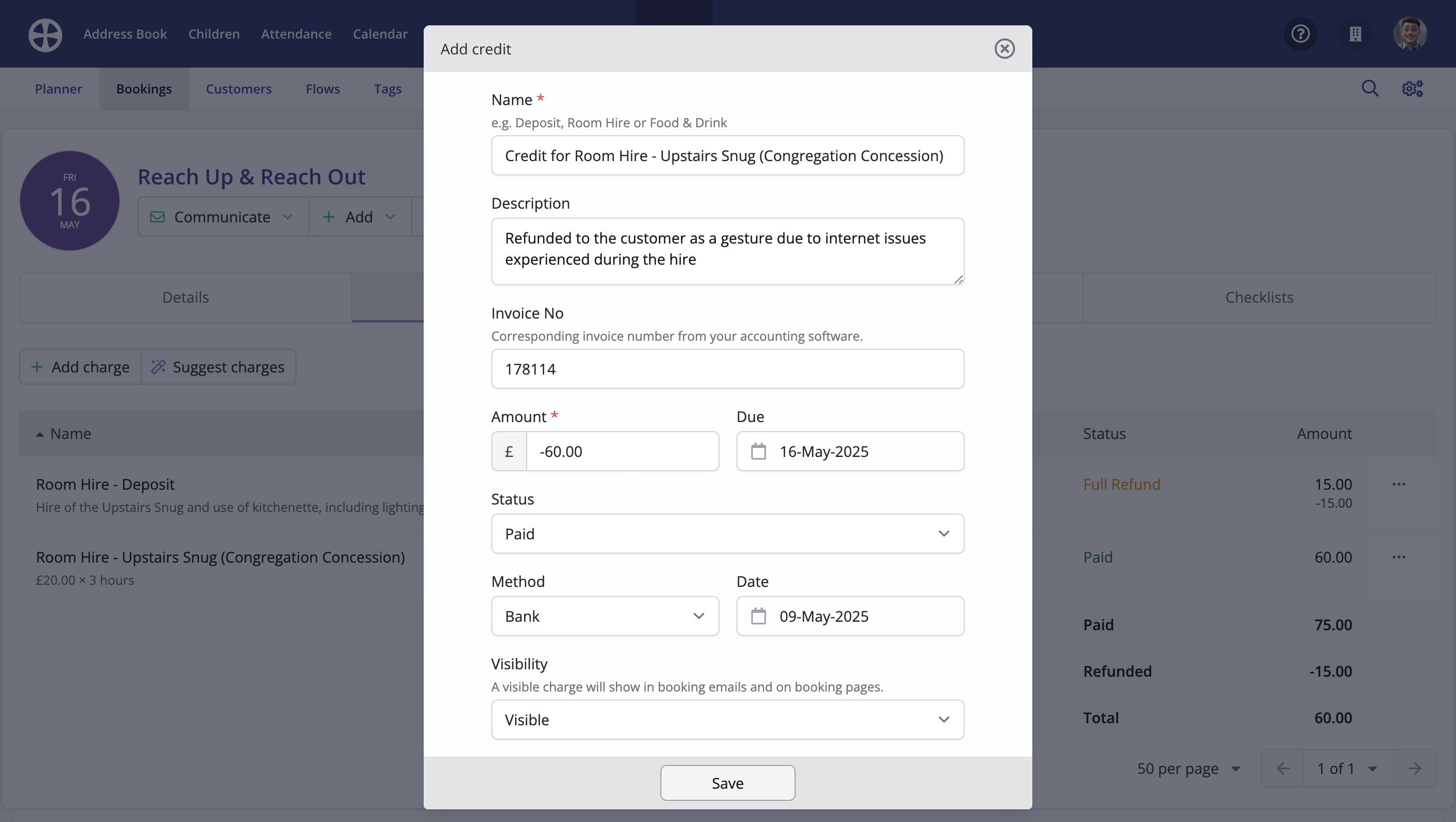The image size is (1456, 822).
Task: Open the Status dropdown showing Paid
Action: tap(727, 533)
